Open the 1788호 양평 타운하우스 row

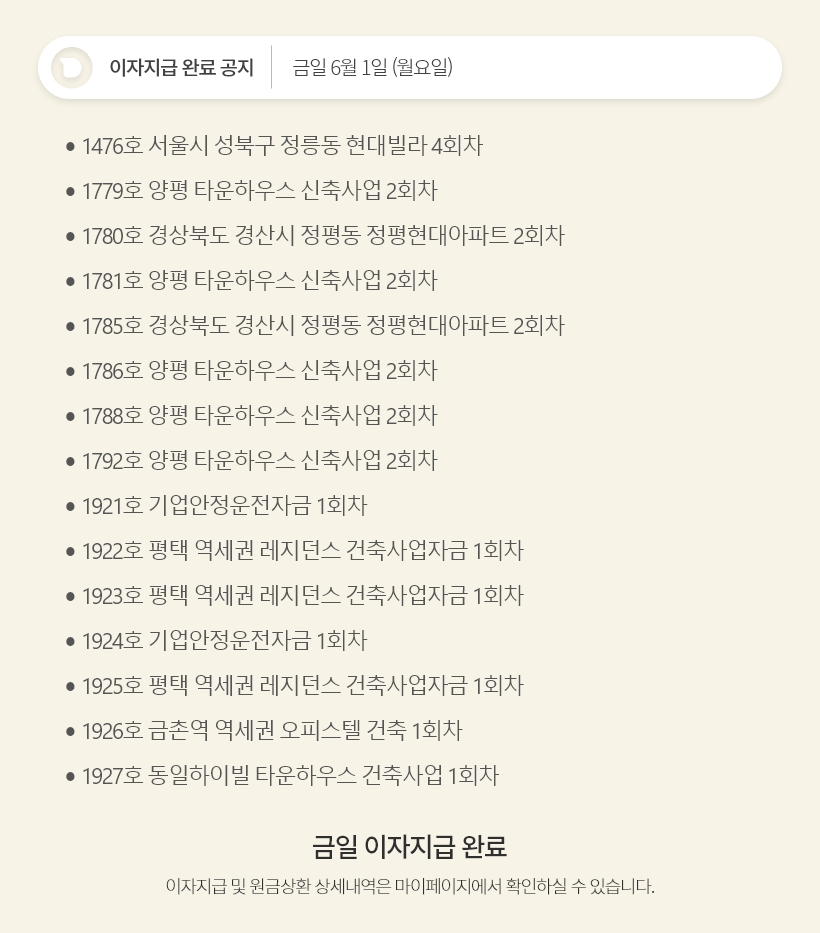coord(259,416)
